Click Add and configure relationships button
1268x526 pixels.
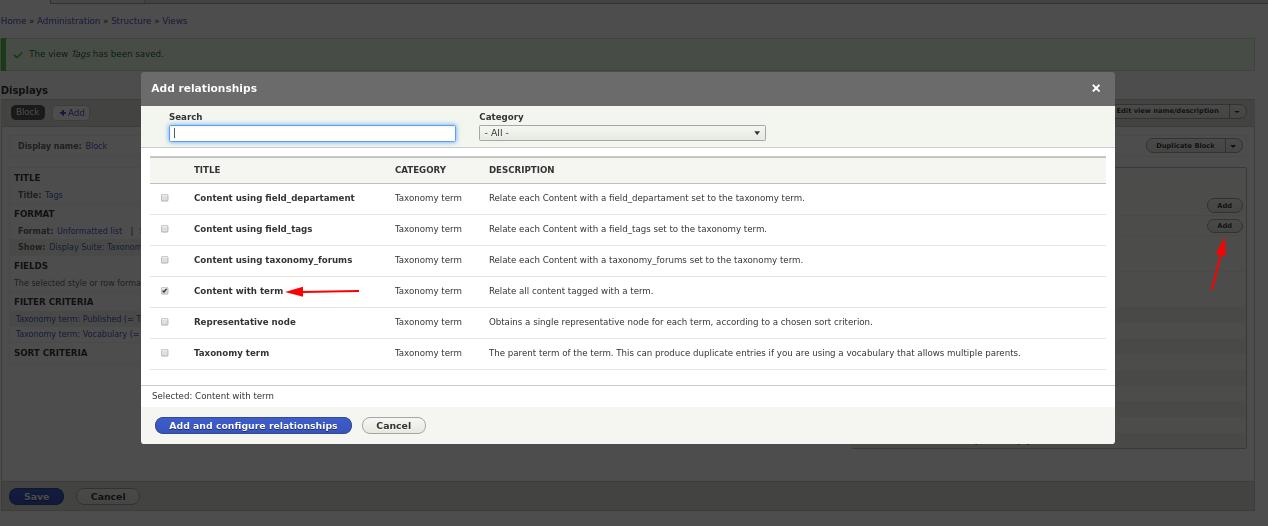253,426
